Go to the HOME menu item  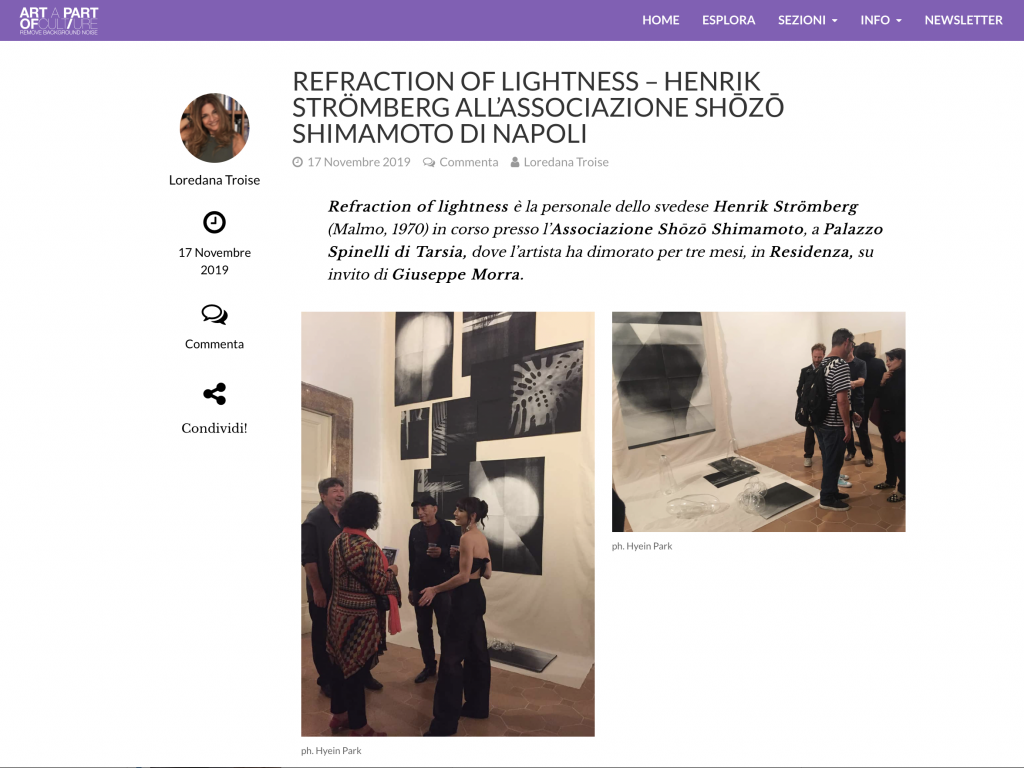click(660, 20)
